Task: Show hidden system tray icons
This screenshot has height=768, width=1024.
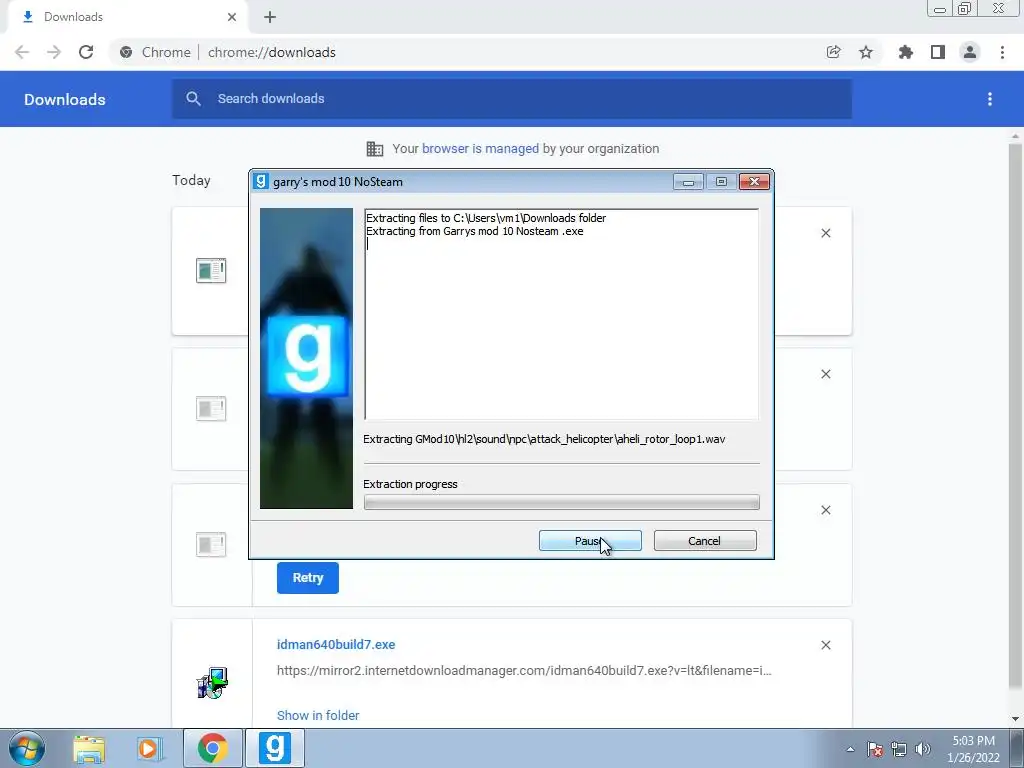Action: point(850,749)
